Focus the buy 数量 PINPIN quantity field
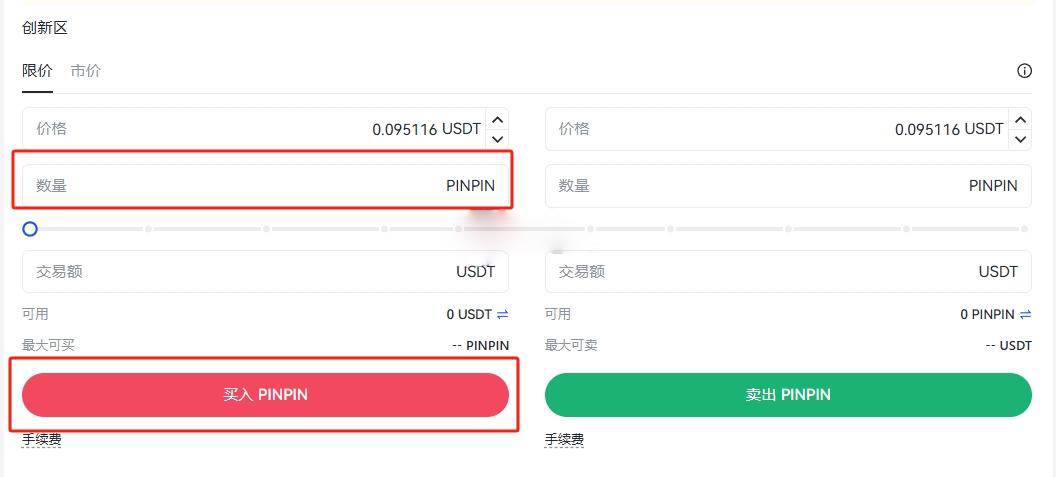 click(x=265, y=185)
